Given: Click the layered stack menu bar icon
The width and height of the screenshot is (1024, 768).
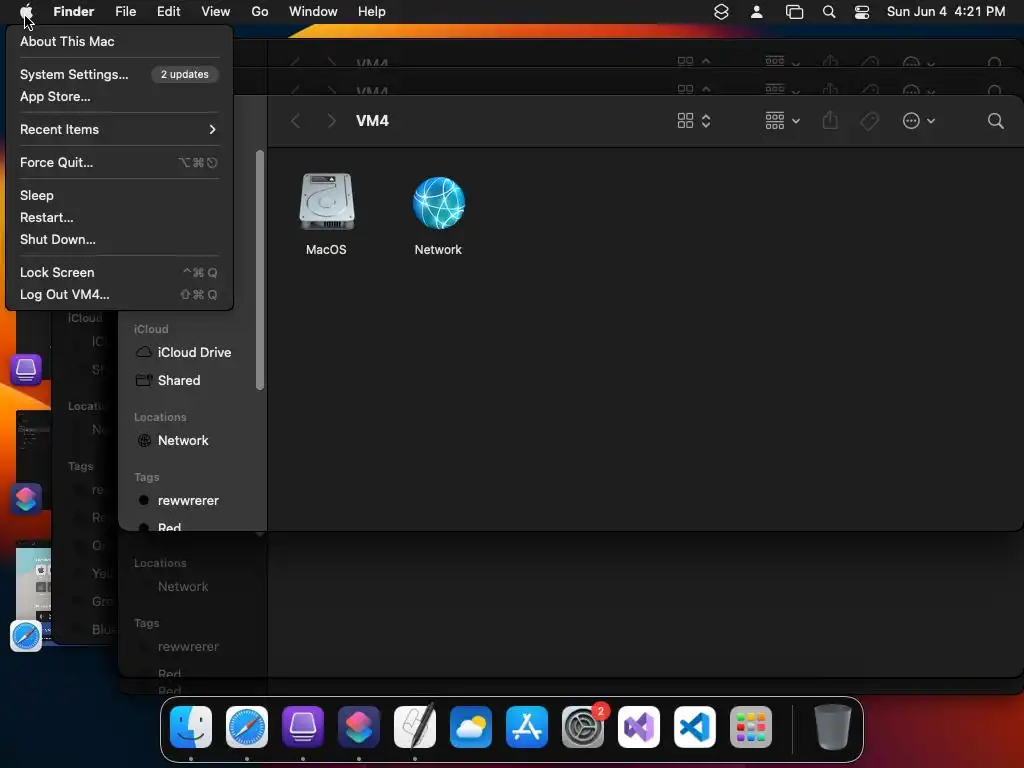Looking at the screenshot, I should 721,11.
